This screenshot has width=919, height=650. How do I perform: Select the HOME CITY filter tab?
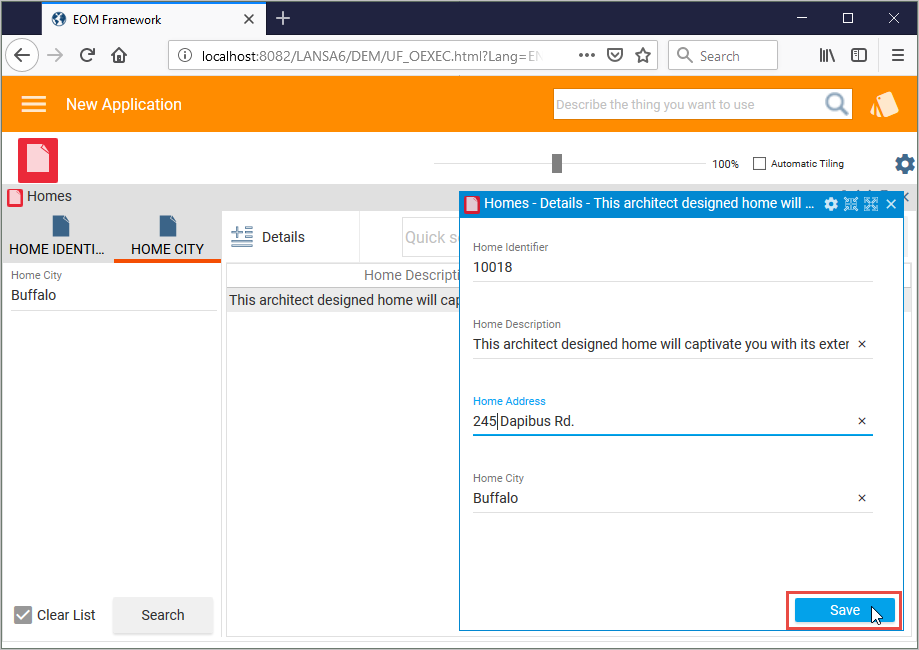(x=167, y=238)
